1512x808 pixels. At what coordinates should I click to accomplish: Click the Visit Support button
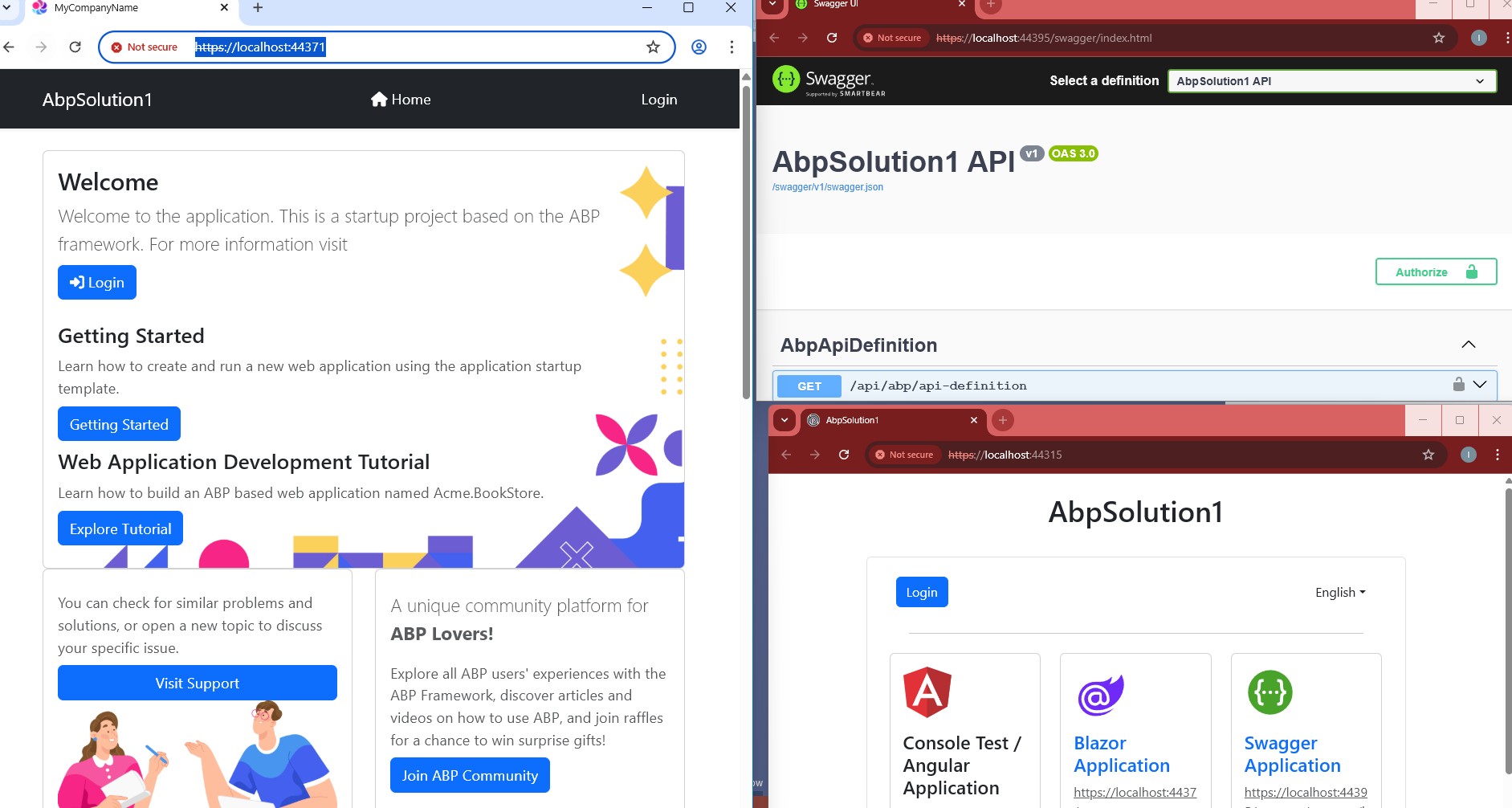[x=198, y=683]
